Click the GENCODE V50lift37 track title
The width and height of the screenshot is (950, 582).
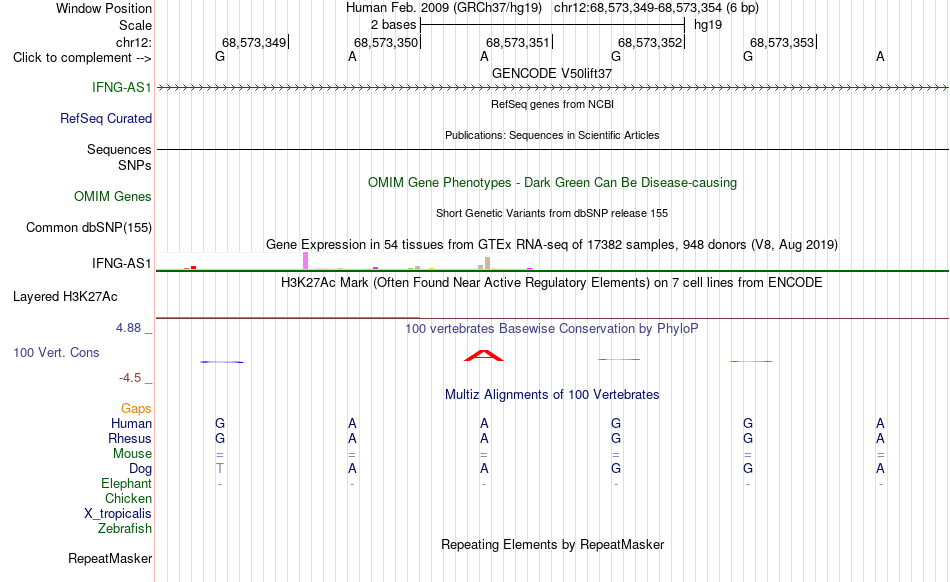[552, 73]
